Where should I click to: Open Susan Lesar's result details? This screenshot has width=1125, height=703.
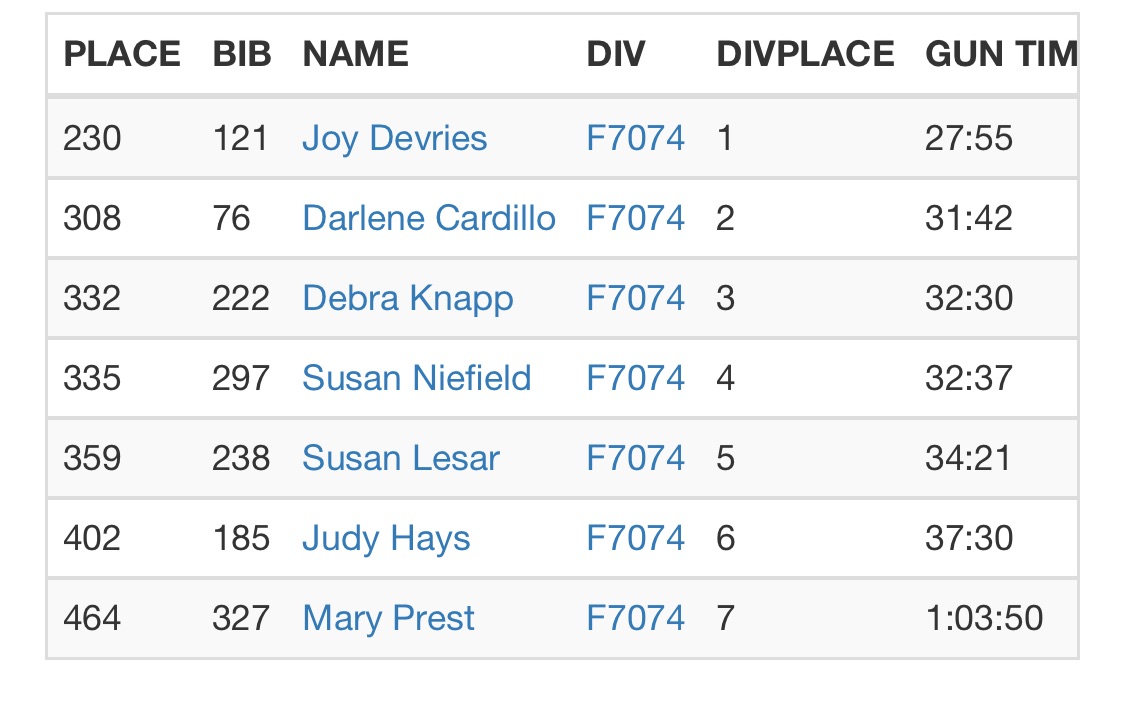tap(400, 458)
